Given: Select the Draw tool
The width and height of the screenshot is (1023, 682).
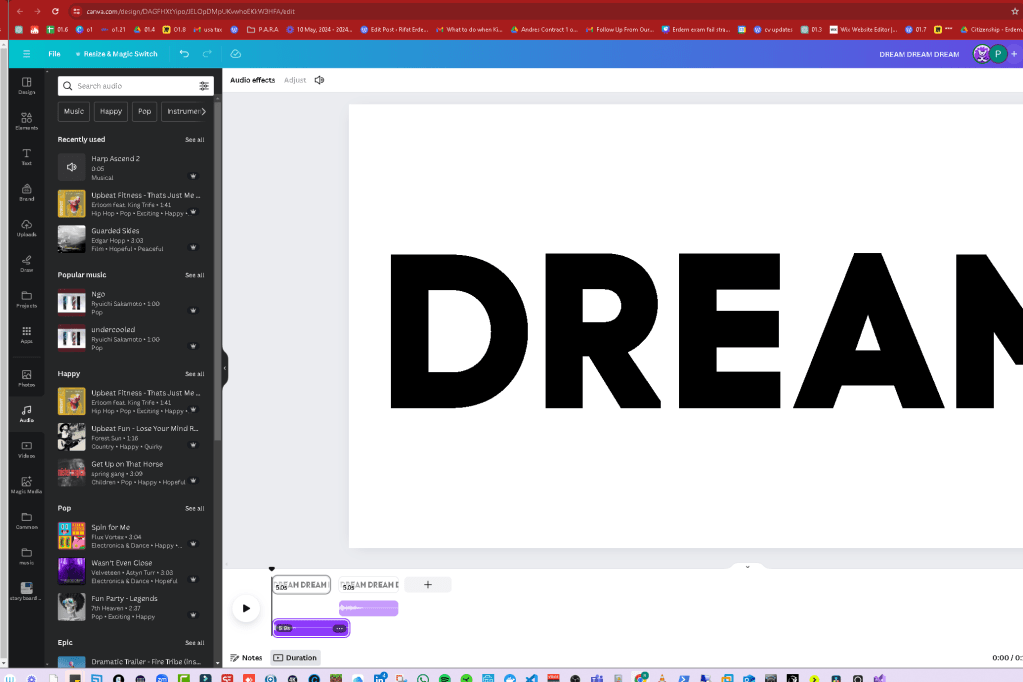Looking at the screenshot, I should [x=26, y=263].
